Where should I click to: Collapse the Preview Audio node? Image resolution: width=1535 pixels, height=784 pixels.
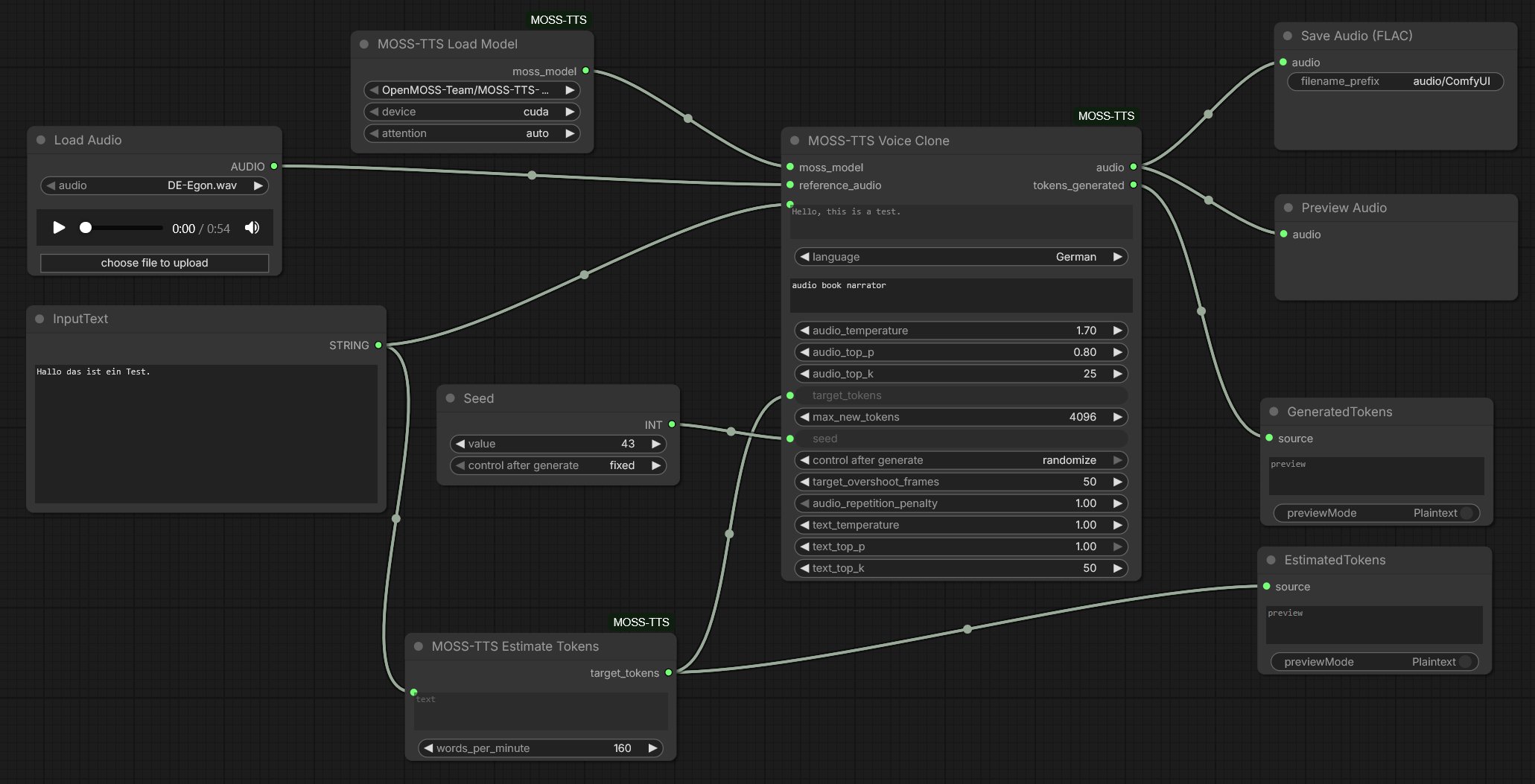tap(1288, 208)
